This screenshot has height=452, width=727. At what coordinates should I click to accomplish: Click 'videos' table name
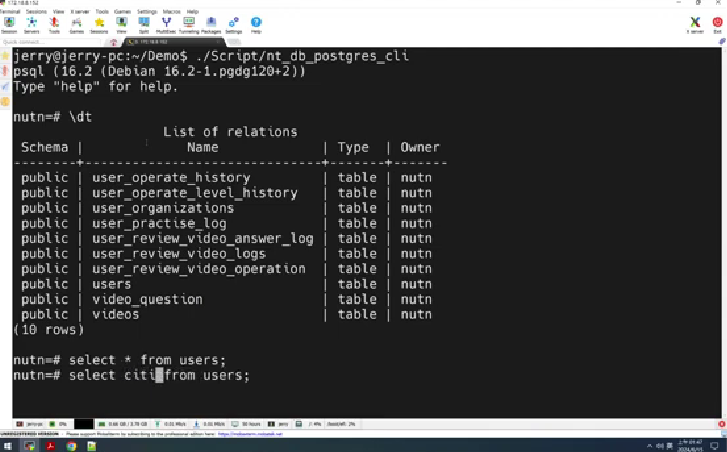pyautogui.click(x=115, y=314)
